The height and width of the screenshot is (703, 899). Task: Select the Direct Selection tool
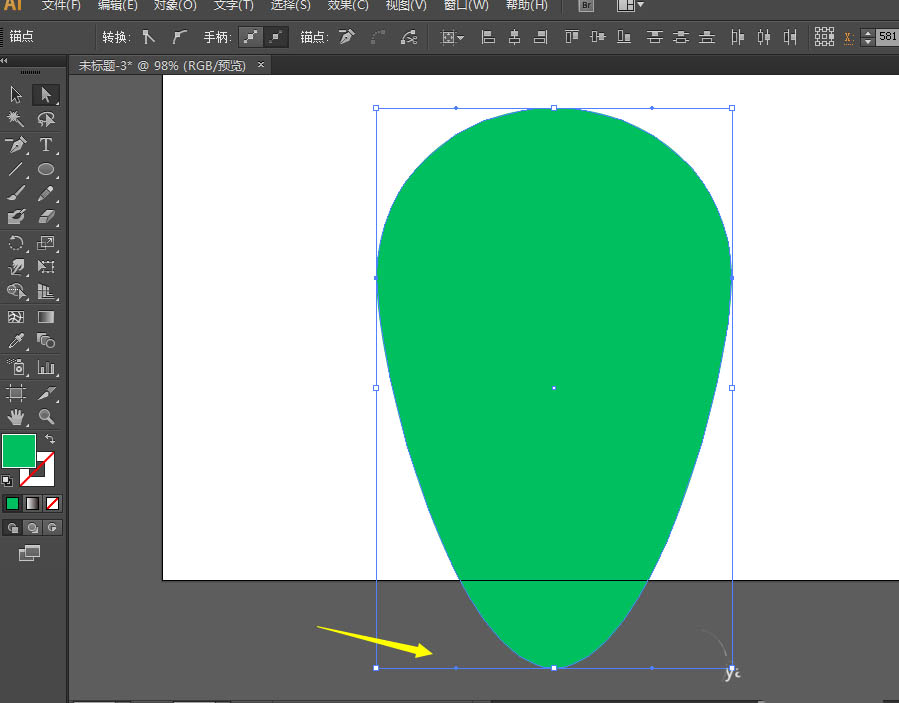[x=46, y=95]
